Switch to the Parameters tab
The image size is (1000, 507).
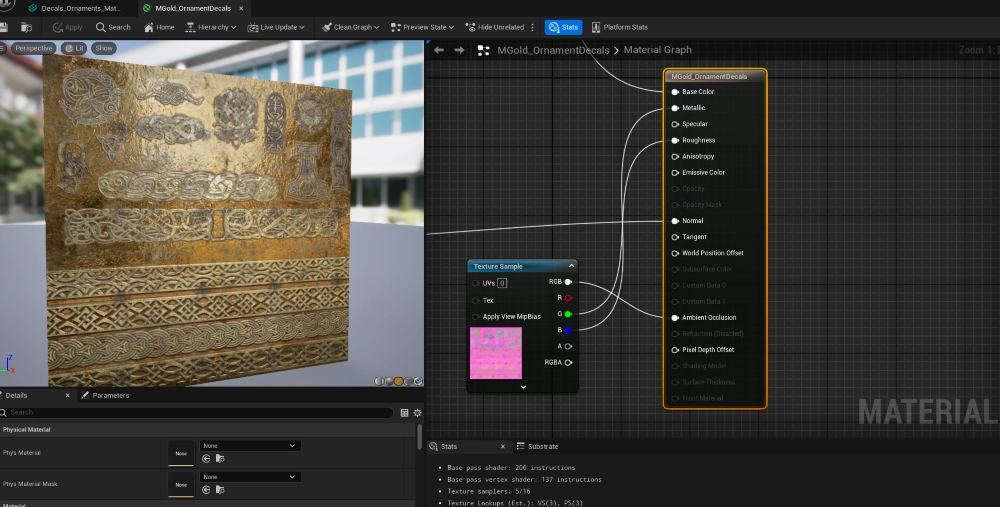point(110,395)
